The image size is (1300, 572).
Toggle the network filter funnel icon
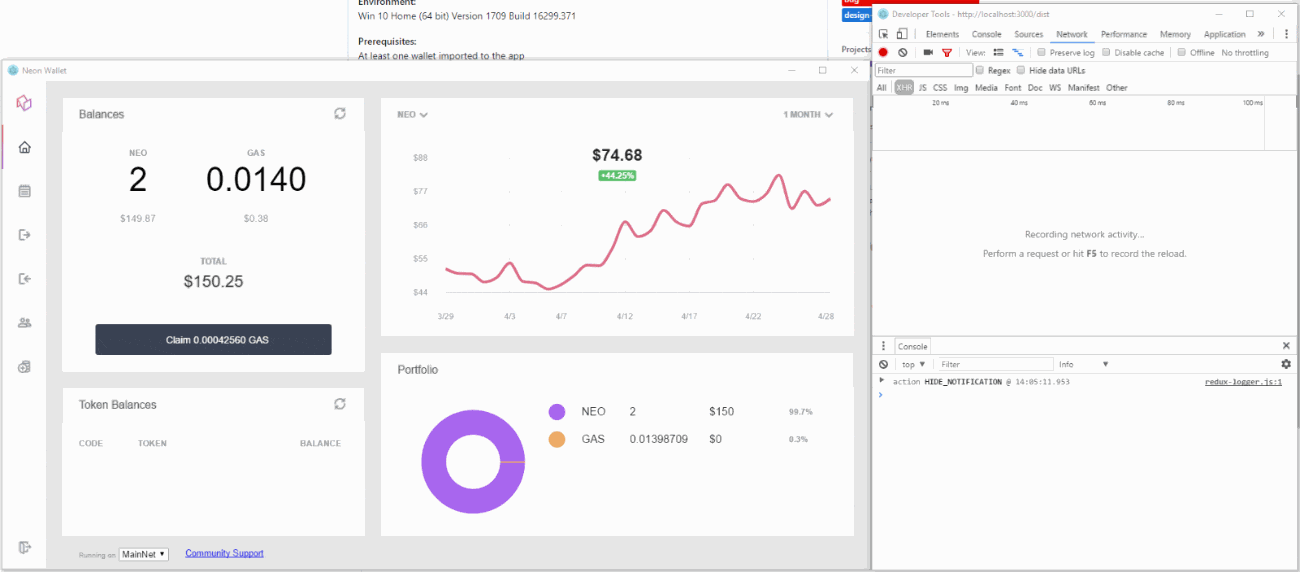coord(946,52)
